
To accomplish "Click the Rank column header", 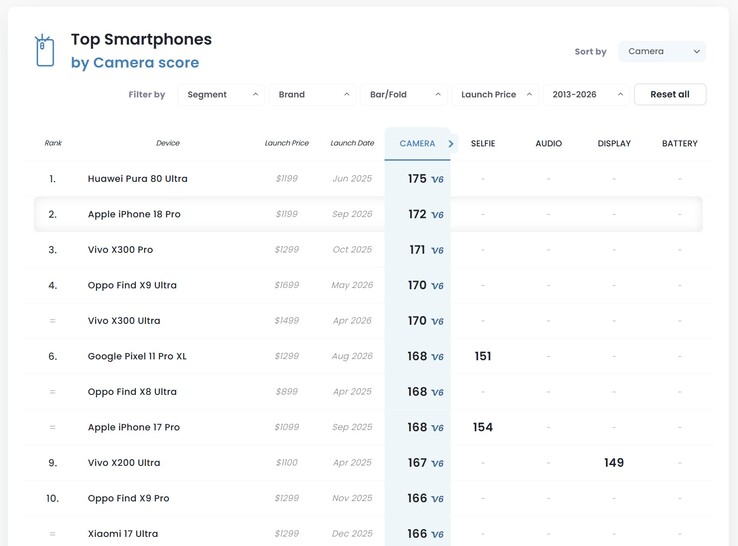I will (53, 143).
